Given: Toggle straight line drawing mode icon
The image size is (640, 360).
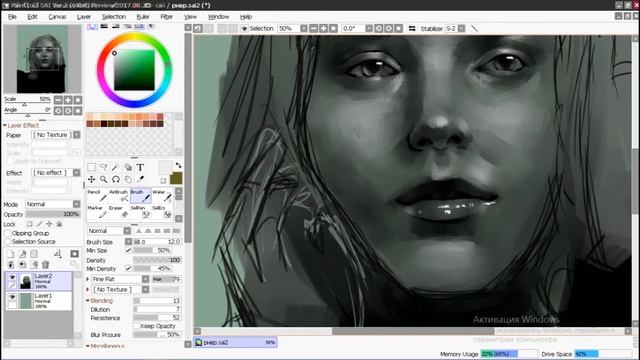Looking at the screenshot, I should pos(474,29).
